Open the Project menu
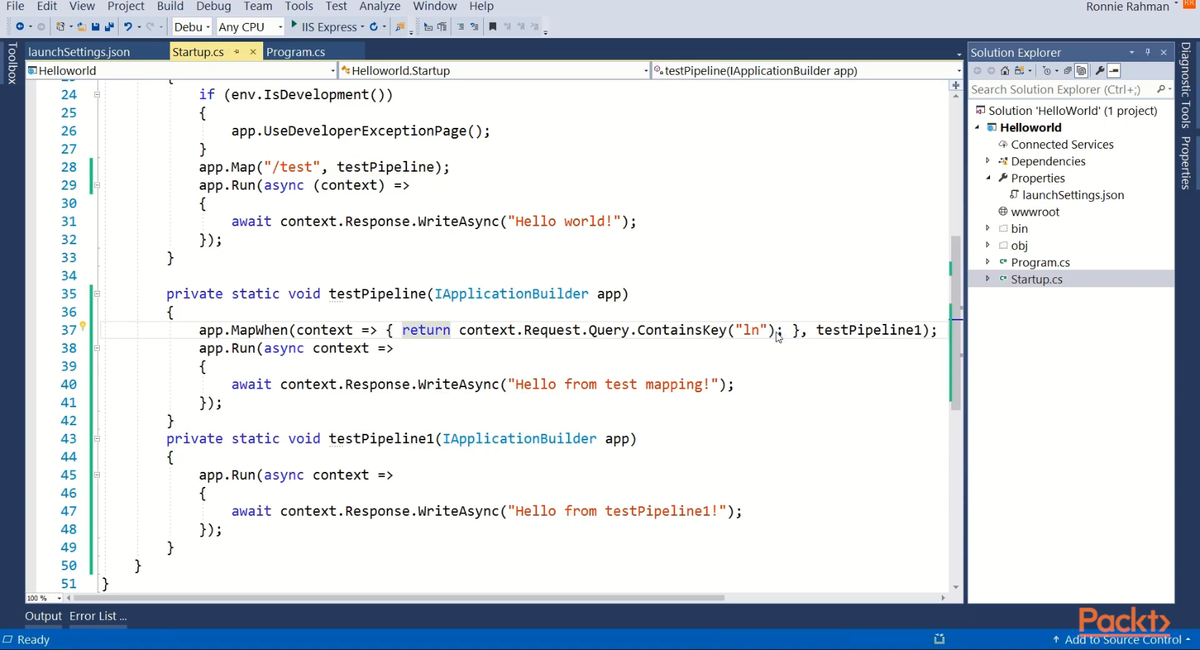1200x650 pixels. tap(126, 6)
